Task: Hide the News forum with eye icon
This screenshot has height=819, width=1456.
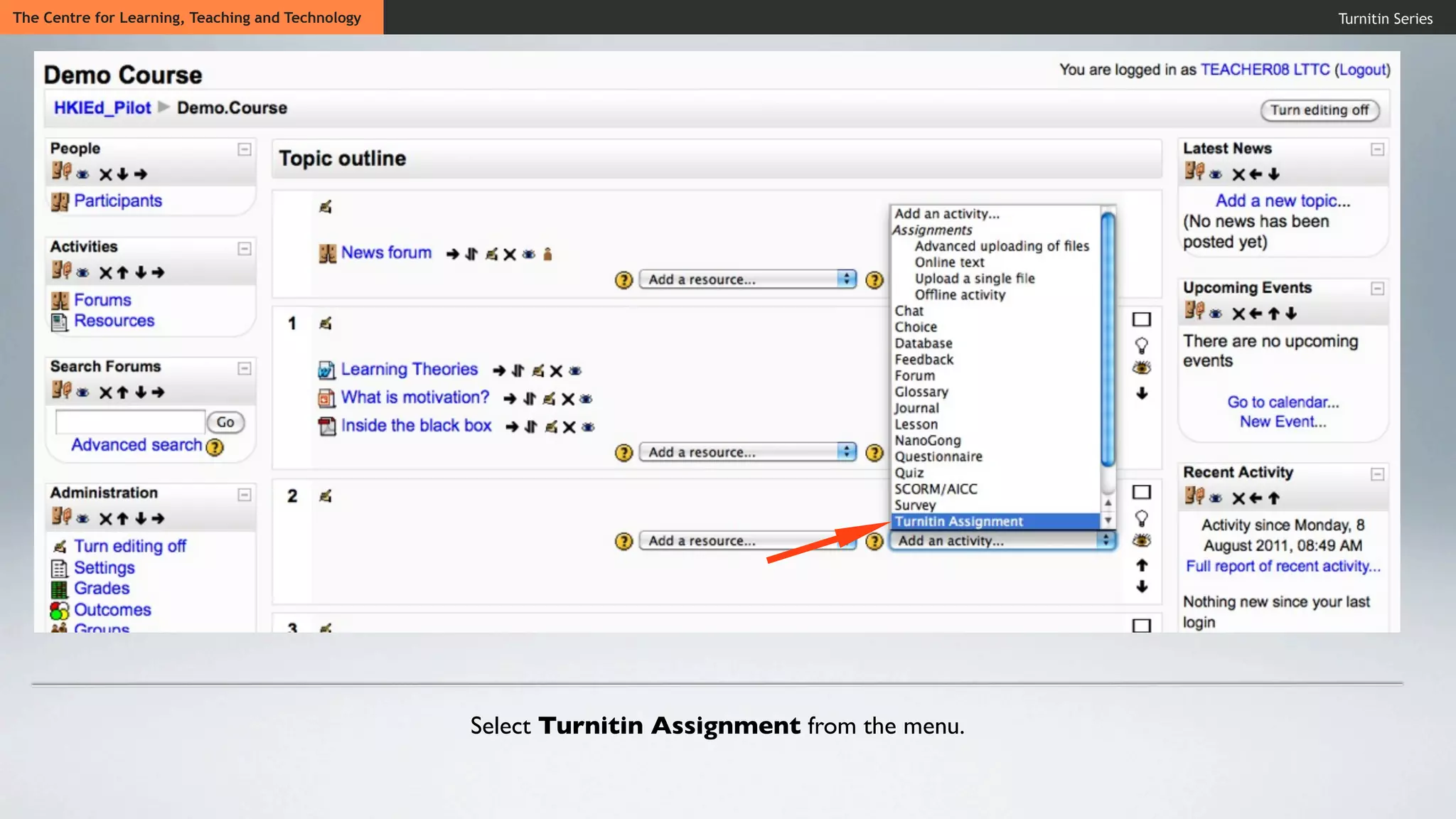Action: [x=529, y=254]
